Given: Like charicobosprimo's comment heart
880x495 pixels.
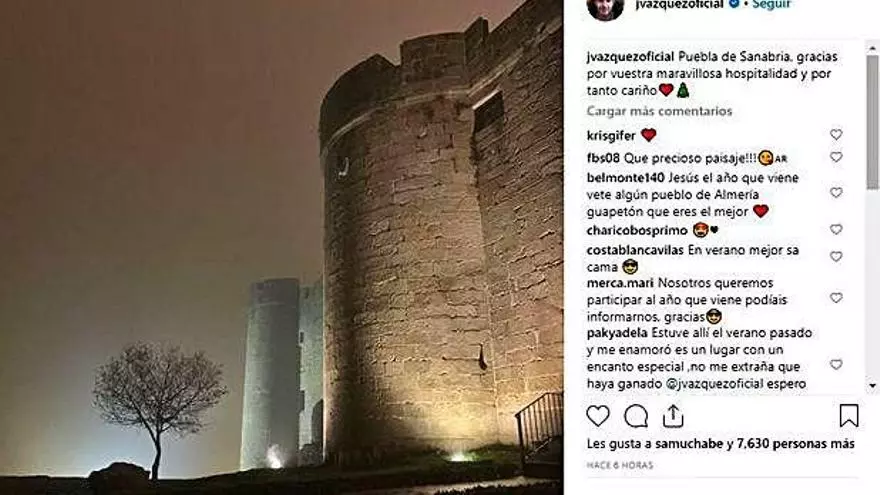Looking at the screenshot, I should tap(836, 230).
